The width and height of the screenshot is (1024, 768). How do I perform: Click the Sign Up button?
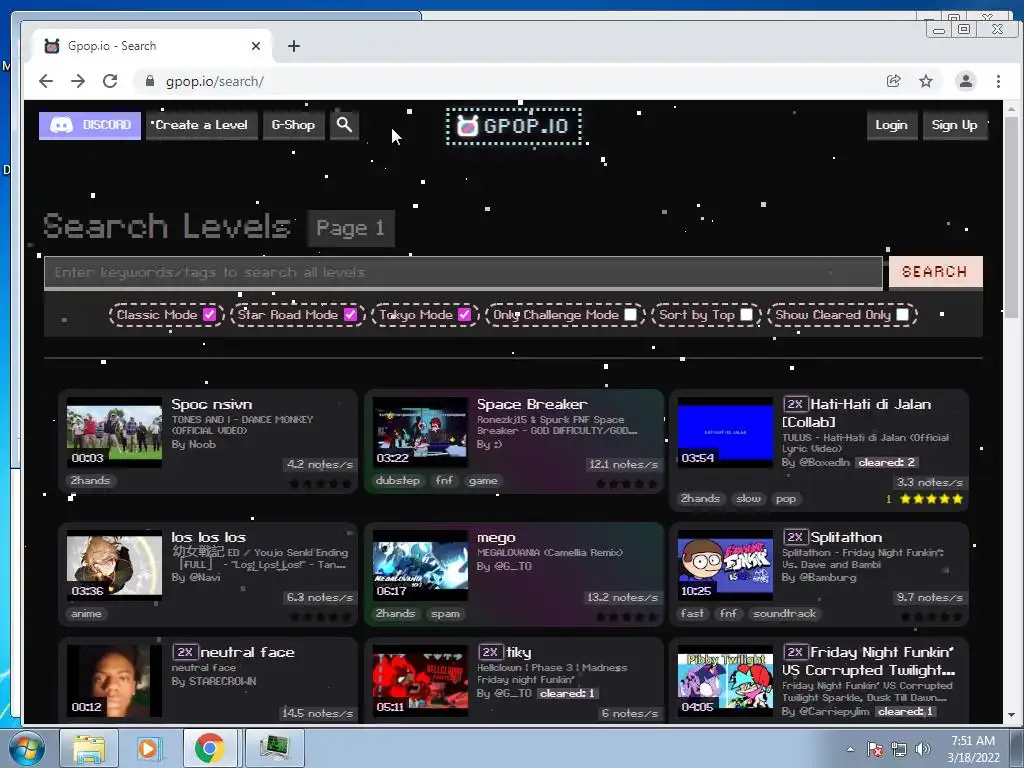coord(954,125)
